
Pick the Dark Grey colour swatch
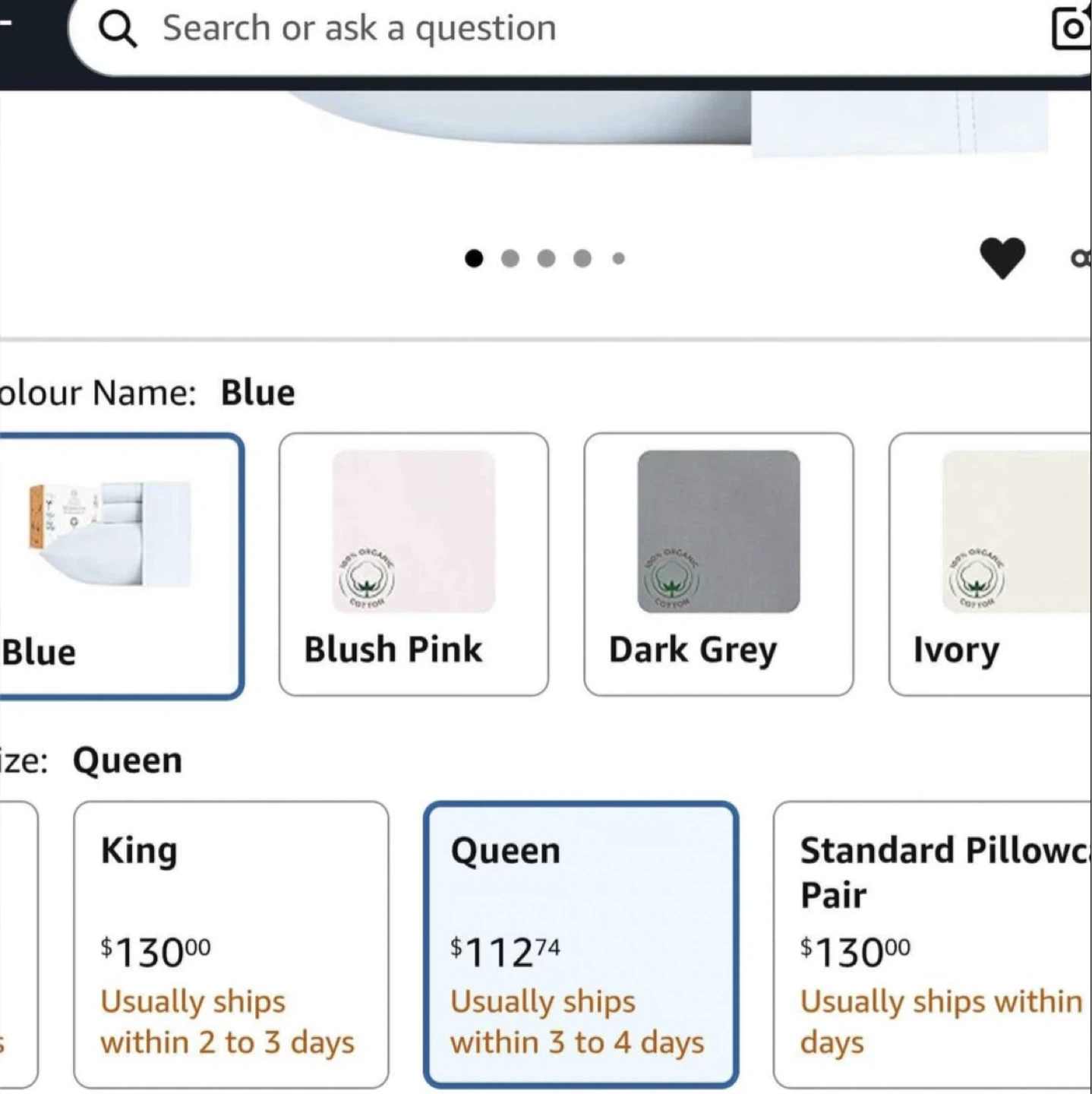pos(718,564)
